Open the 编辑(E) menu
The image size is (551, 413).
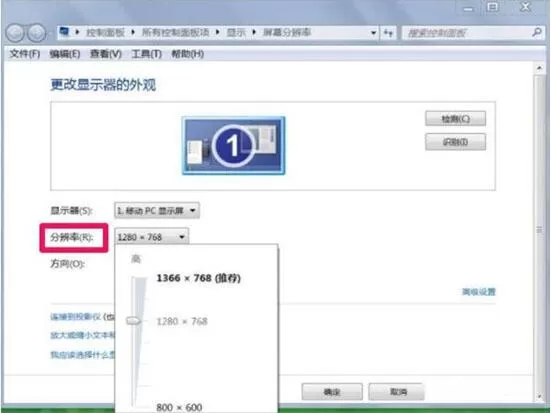pyautogui.click(x=65, y=54)
